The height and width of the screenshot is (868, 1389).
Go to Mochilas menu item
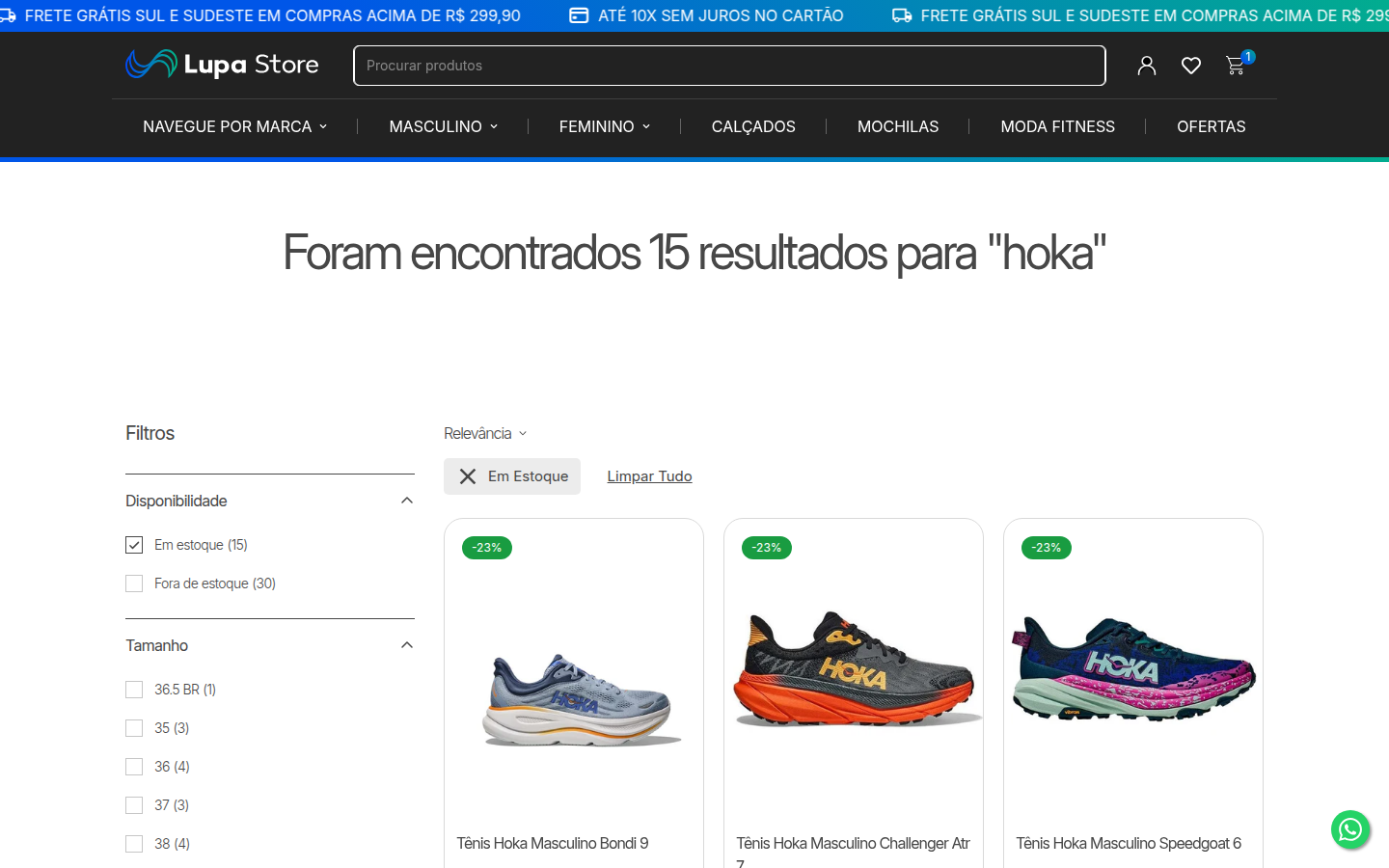898,126
